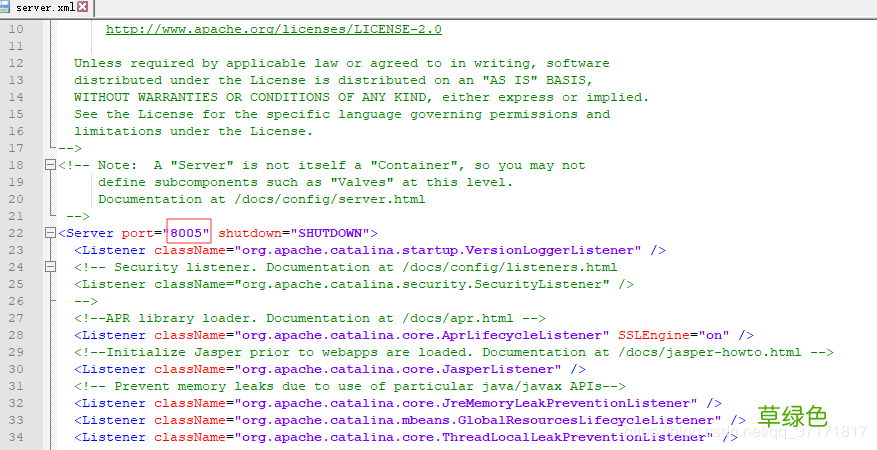The image size is (877, 450).
Task: Click the "Initialize Jasper prior to webapps" comment
Action: pyautogui.click(x=454, y=352)
